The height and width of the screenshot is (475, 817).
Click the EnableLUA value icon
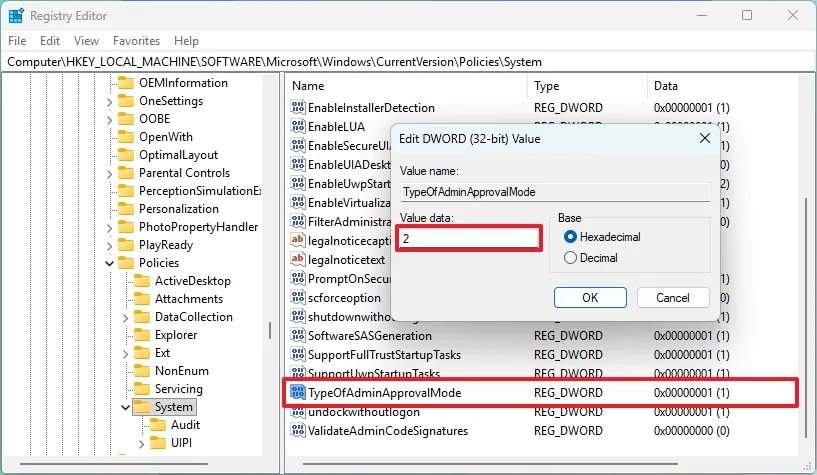[x=298, y=127]
